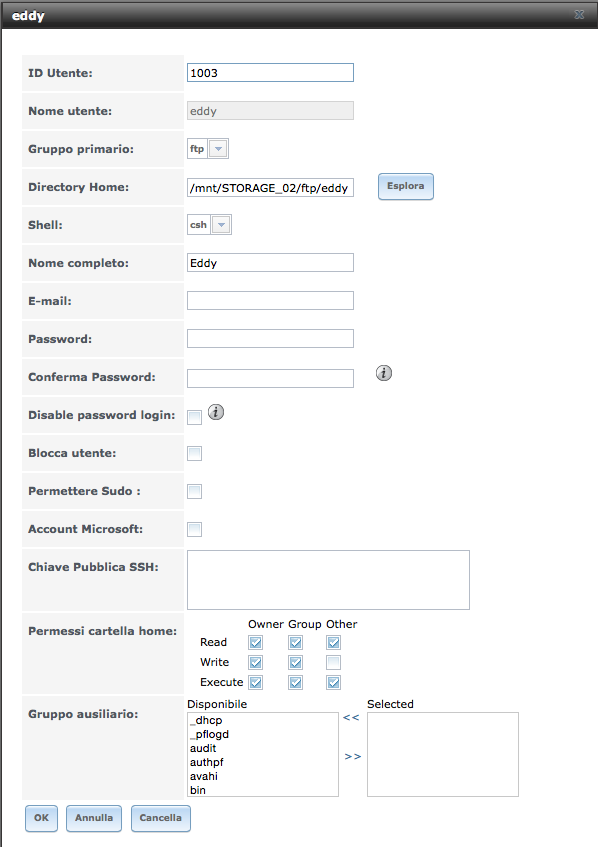Click the E-mail input field
The height and width of the screenshot is (847, 598).
click(x=270, y=301)
